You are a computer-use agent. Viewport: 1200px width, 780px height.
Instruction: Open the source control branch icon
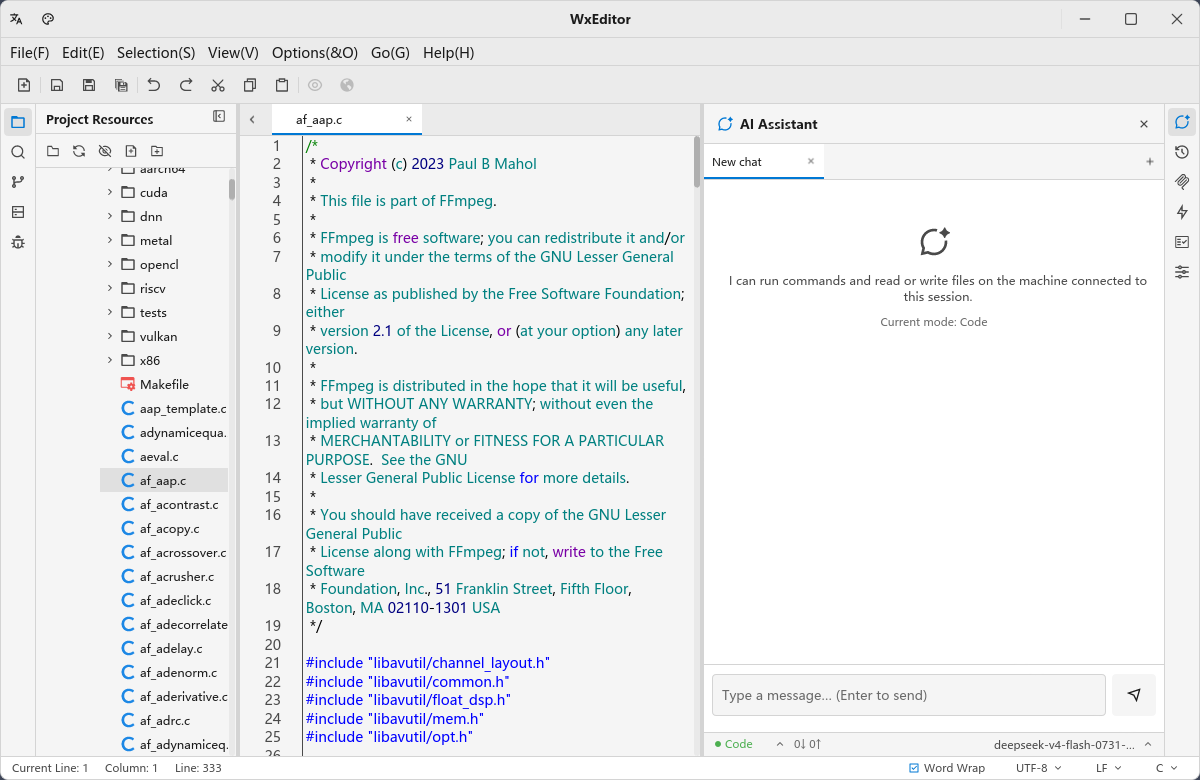point(18,182)
